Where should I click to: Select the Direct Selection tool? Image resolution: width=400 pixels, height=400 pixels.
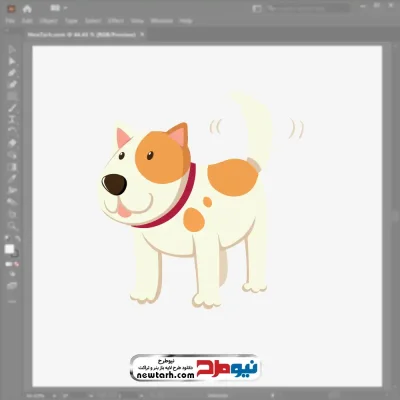12,61
